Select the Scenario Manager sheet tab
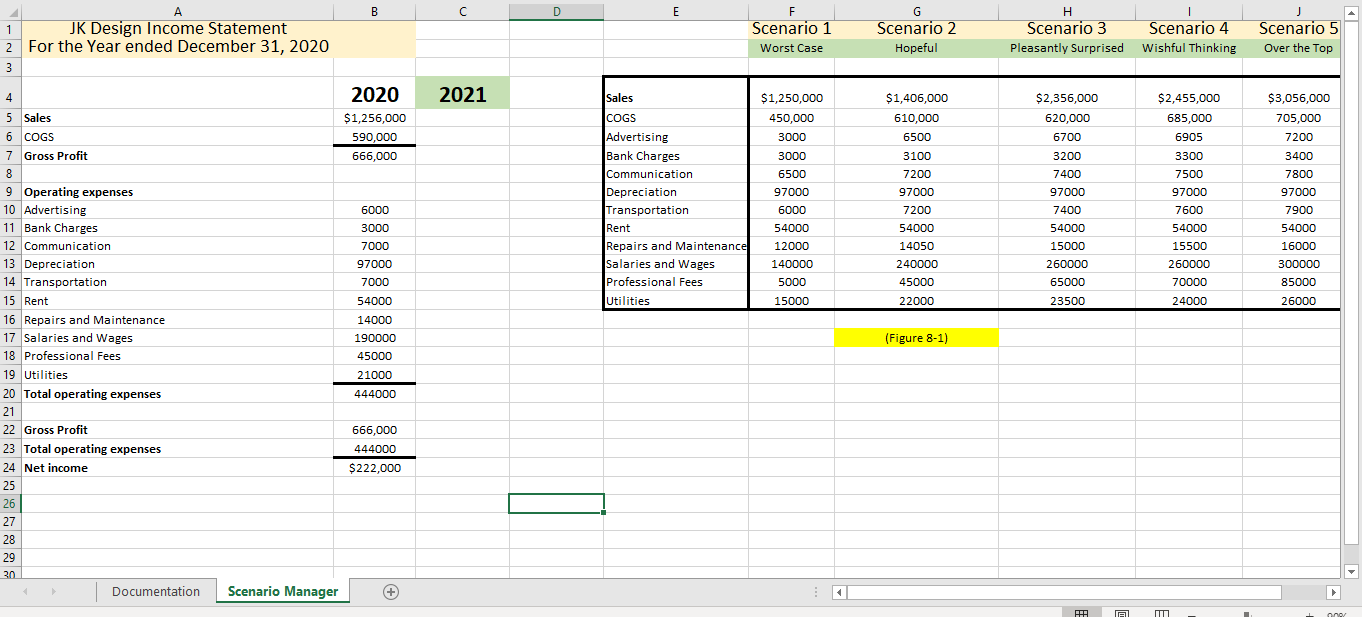 tap(283, 591)
